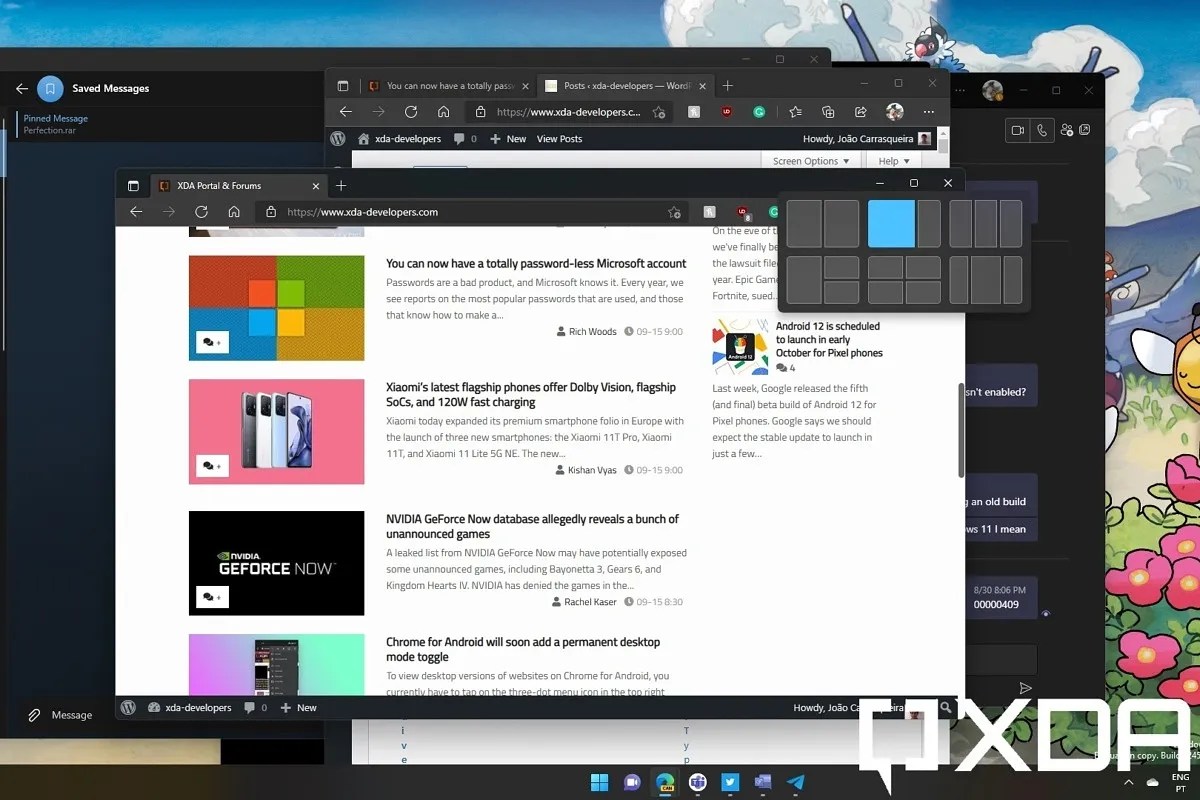Viewport: 1200px width, 800px height.
Task: Start video call in chat window
Action: [x=1019, y=130]
